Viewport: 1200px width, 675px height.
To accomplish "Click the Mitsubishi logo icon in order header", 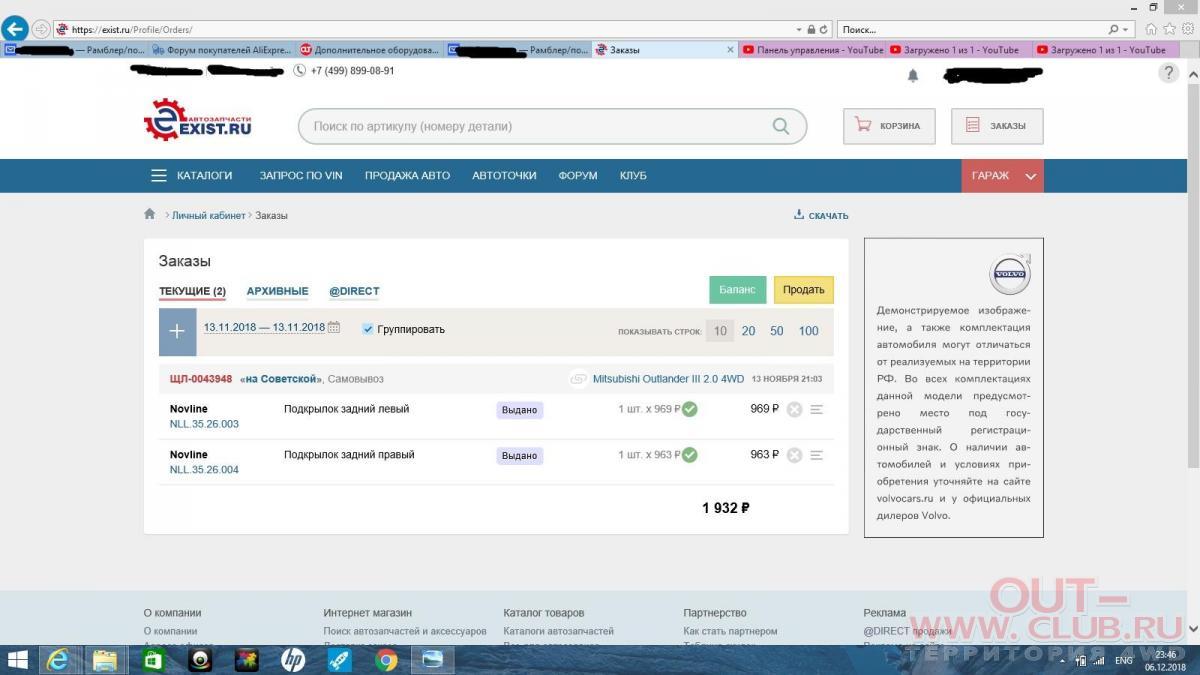I will coord(579,379).
